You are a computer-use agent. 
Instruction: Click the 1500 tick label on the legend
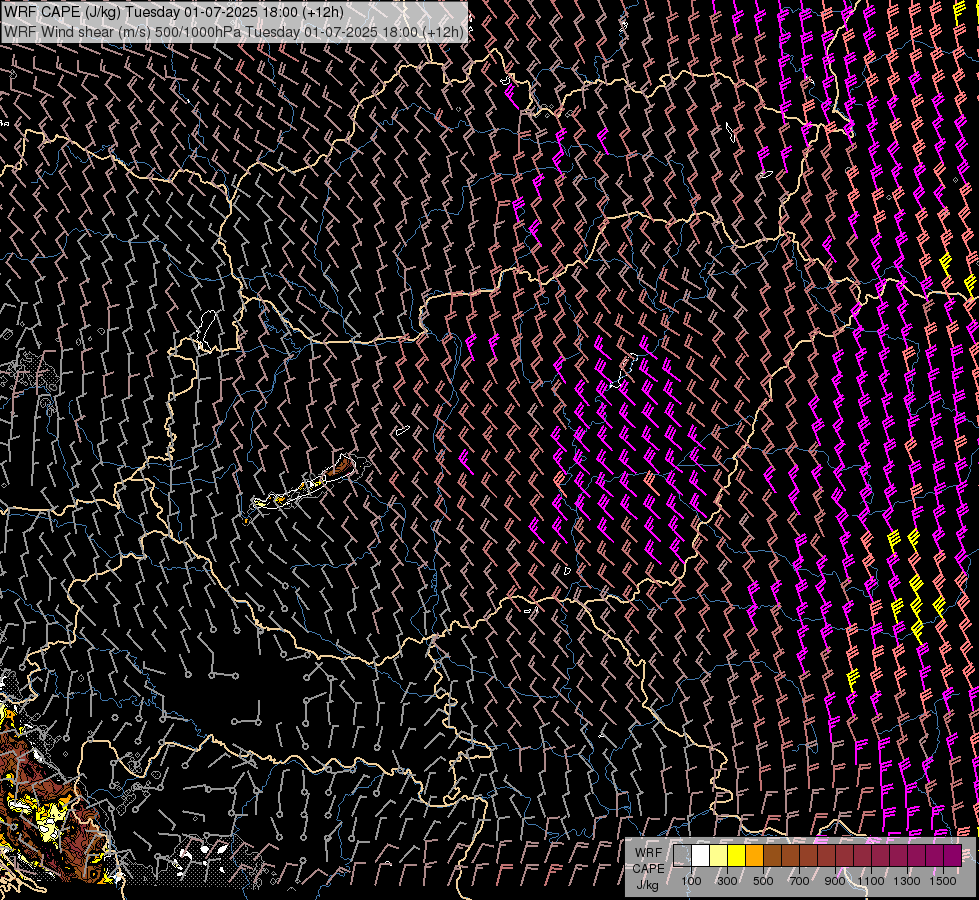click(x=943, y=881)
